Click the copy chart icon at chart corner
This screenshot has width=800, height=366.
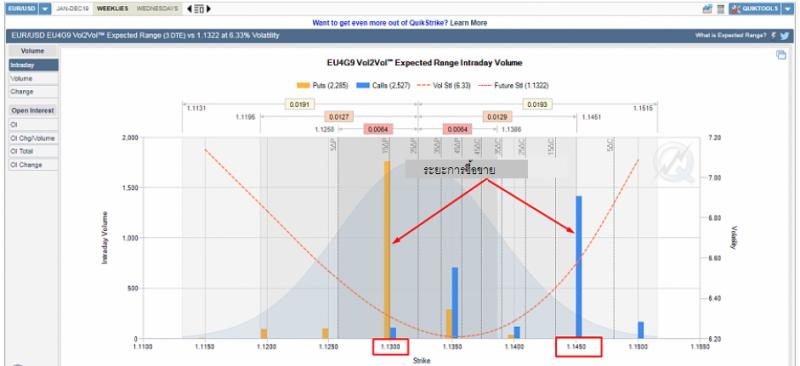pos(781,55)
